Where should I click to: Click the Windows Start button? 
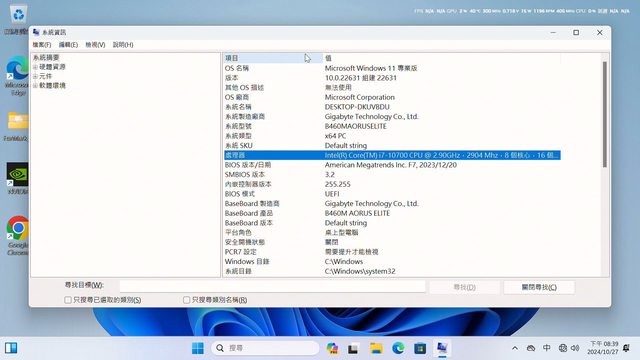[x=198, y=348]
